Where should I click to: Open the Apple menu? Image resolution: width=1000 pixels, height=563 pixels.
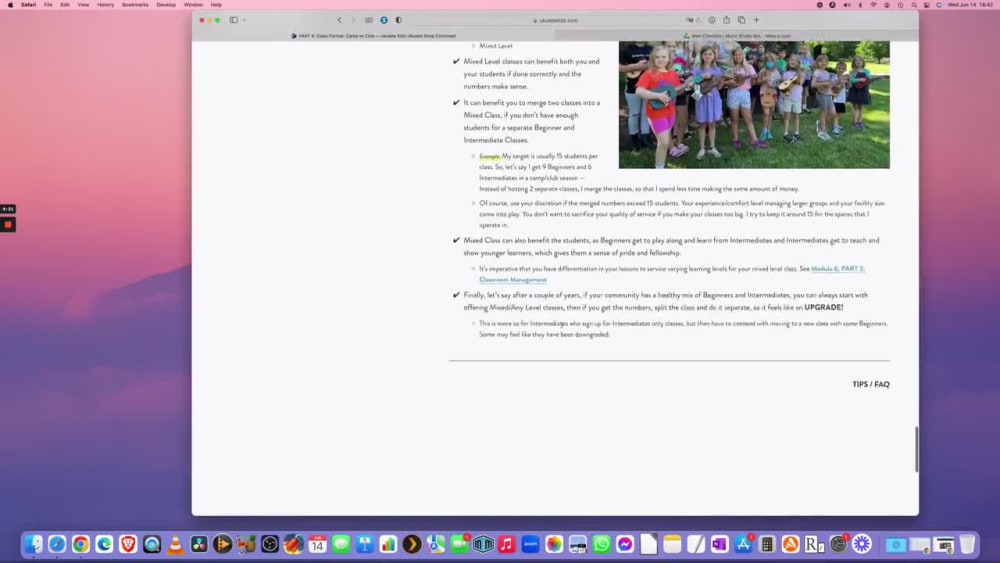(10, 4)
